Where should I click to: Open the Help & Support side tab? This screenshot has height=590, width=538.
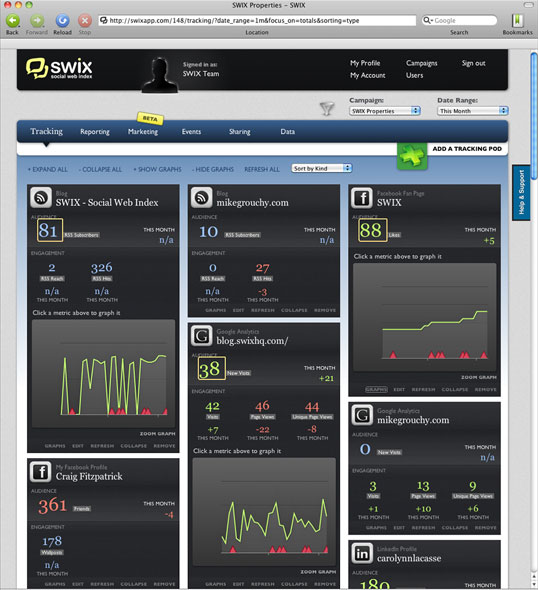521,192
